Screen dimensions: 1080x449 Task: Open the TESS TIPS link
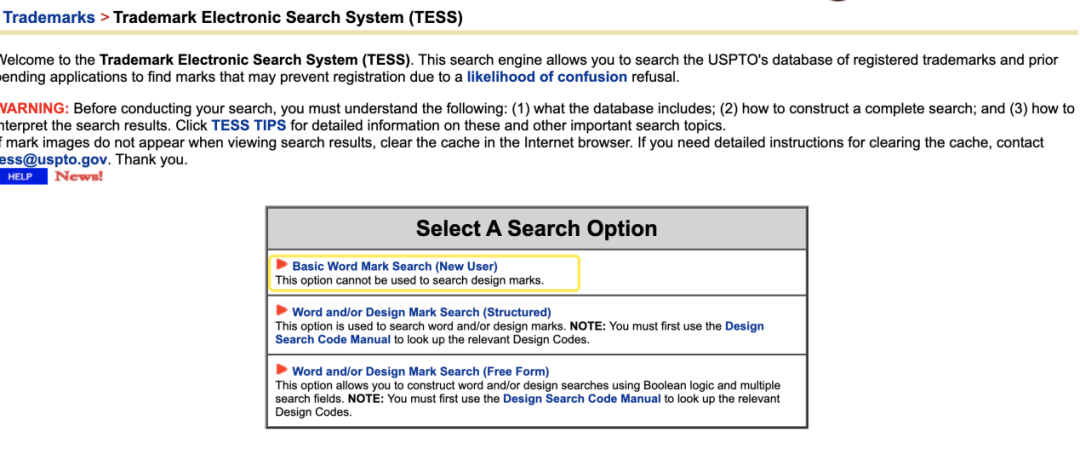tap(248, 125)
